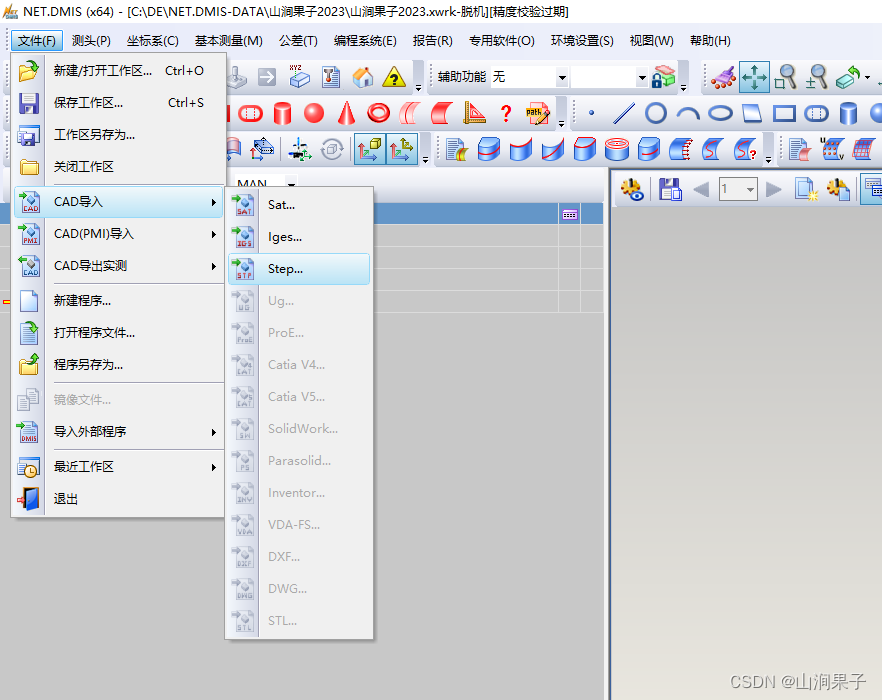
Task: Choose Sat... from CAD import submenu
Action: coord(299,205)
